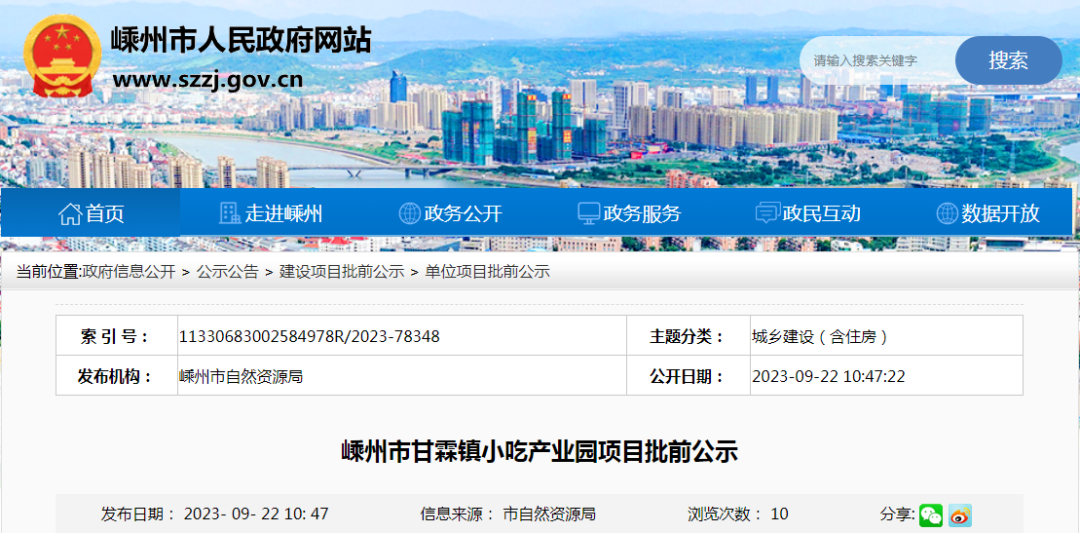The image size is (1080, 533).
Task: Click the national emblem logo
Action: [x=61, y=56]
